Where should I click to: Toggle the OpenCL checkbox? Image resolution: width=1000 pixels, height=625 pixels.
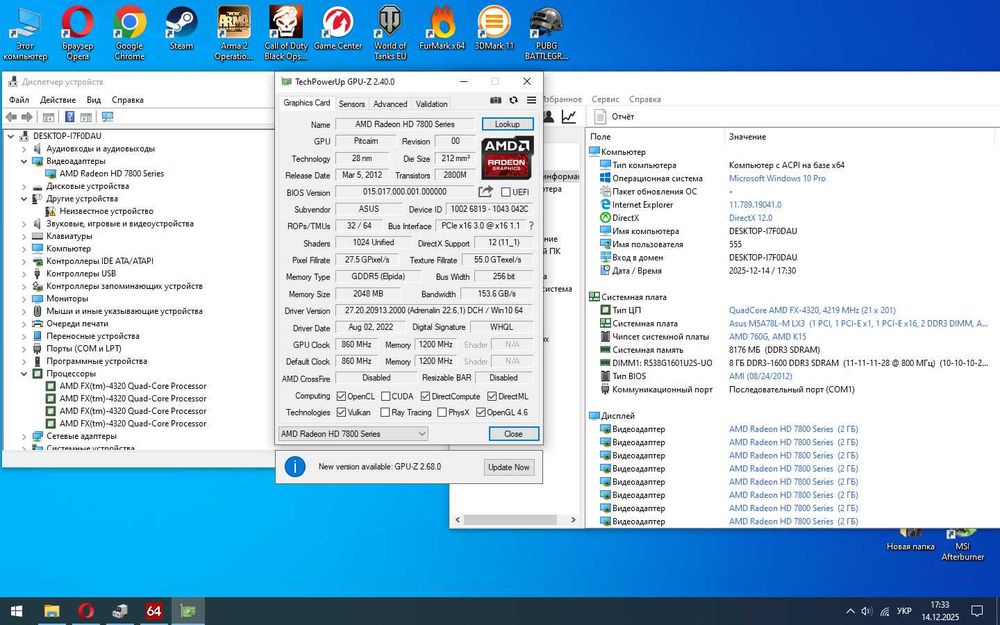[341, 396]
